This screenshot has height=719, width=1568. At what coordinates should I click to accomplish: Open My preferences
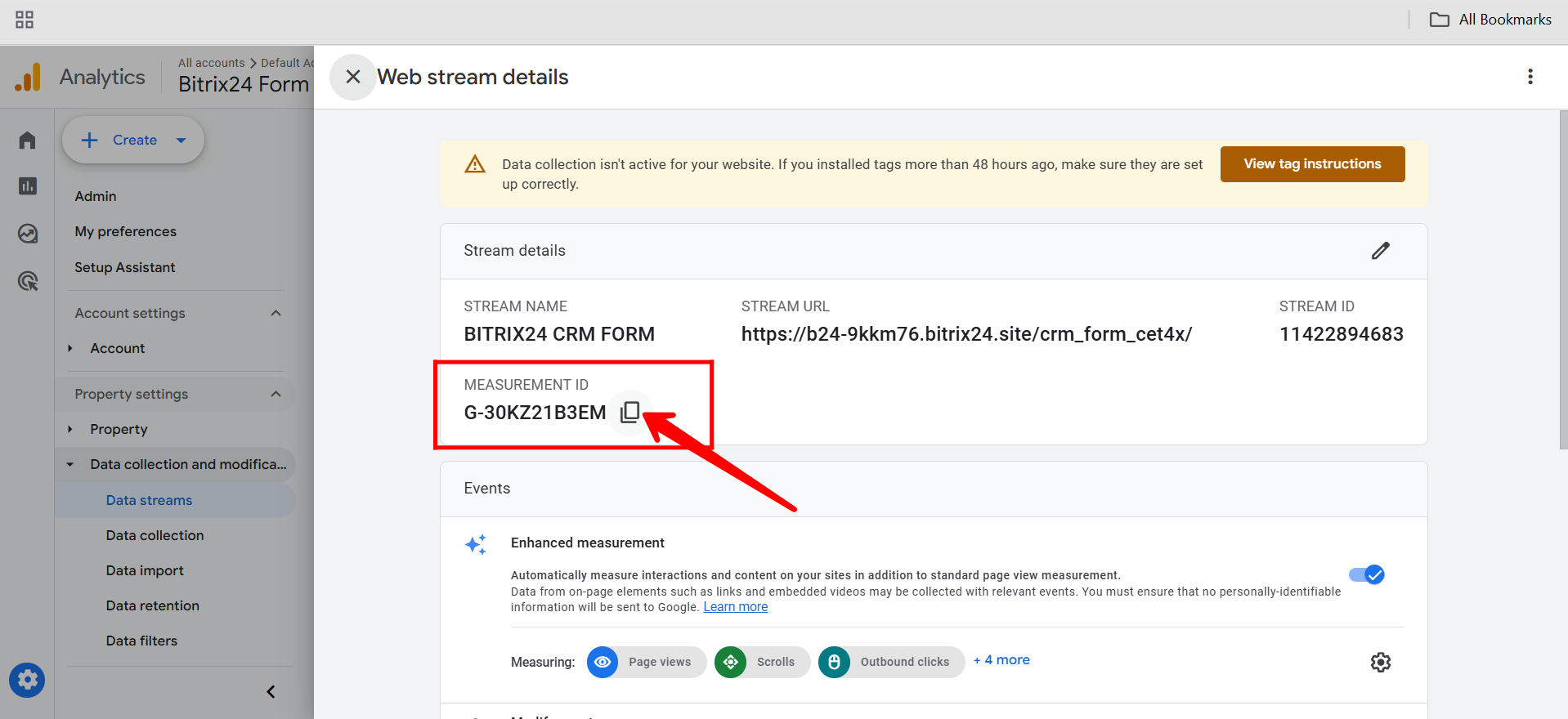125,231
